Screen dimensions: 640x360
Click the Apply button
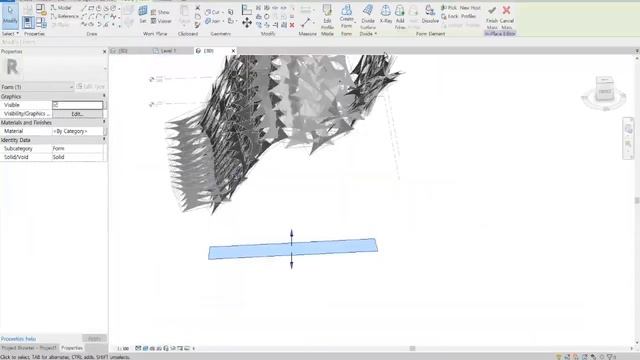tap(95, 339)
